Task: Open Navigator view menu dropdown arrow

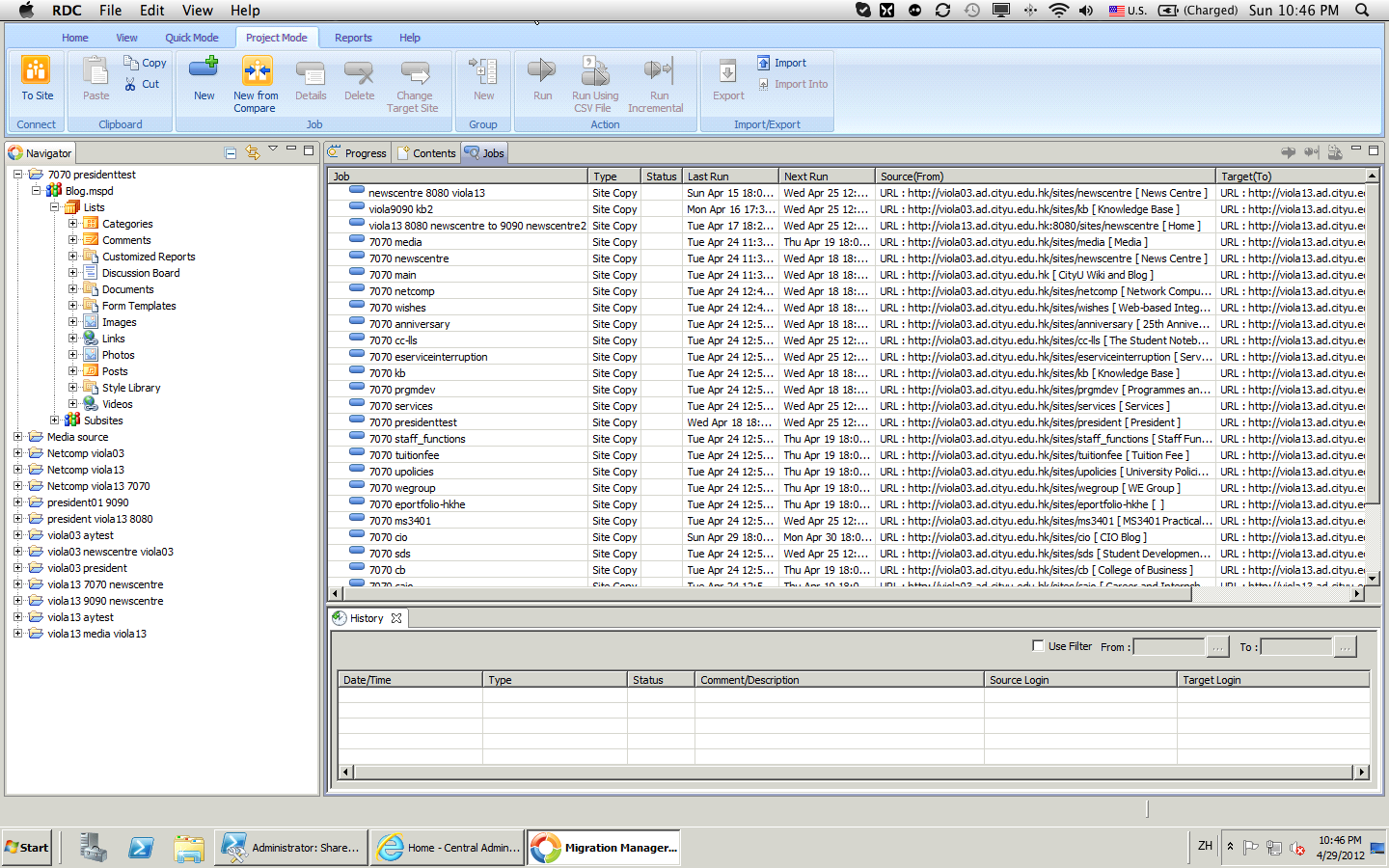Action: [273, 149]
